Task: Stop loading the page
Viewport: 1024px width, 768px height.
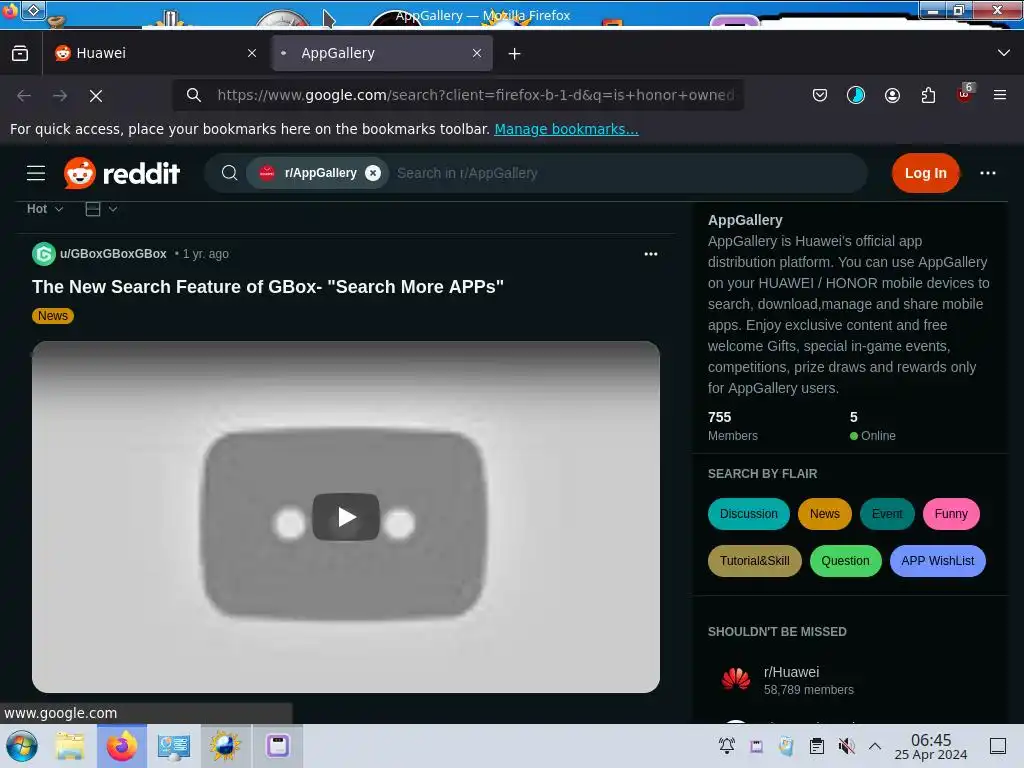Action: click(x=96, y=96)
